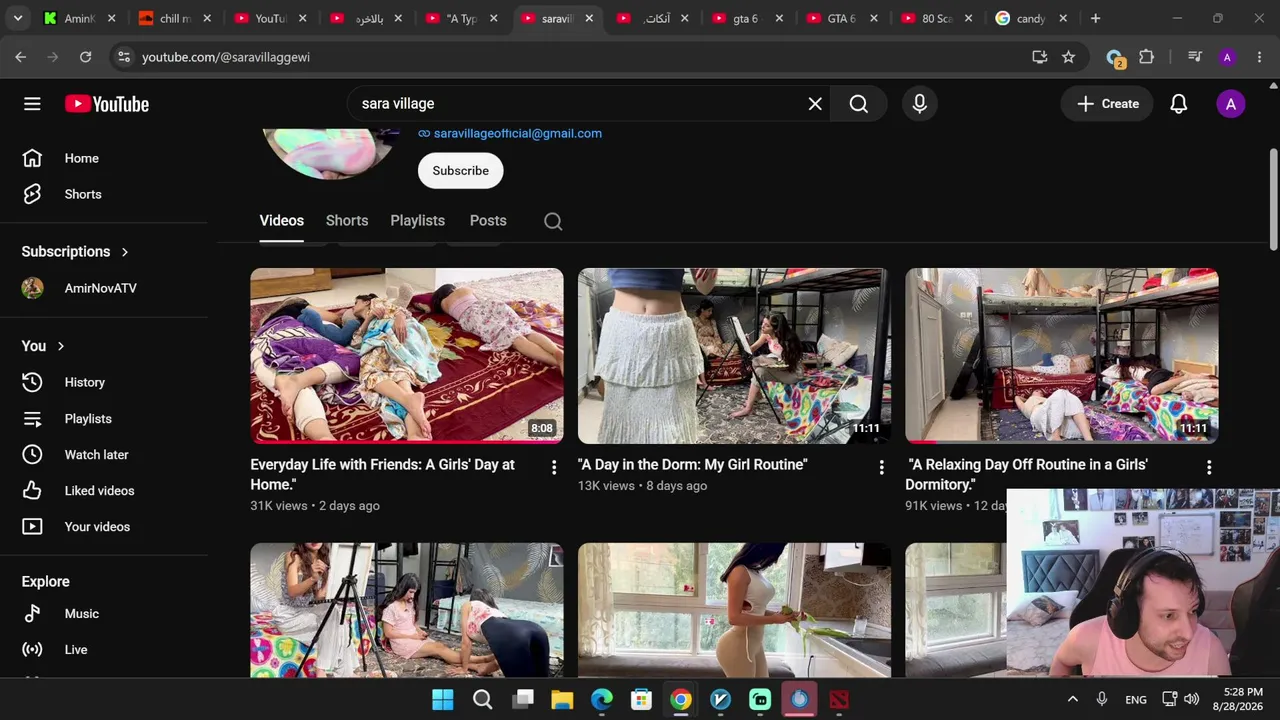Search within this channel's videos
The width and height of the screenshot is (1280, 720).
[553, 221]
